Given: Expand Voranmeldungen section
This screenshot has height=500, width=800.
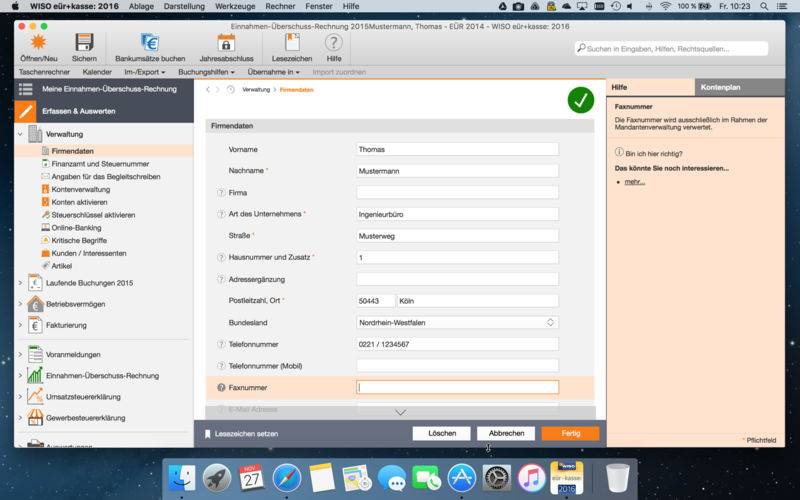Looking at the screenshot, I should (20, 355).
